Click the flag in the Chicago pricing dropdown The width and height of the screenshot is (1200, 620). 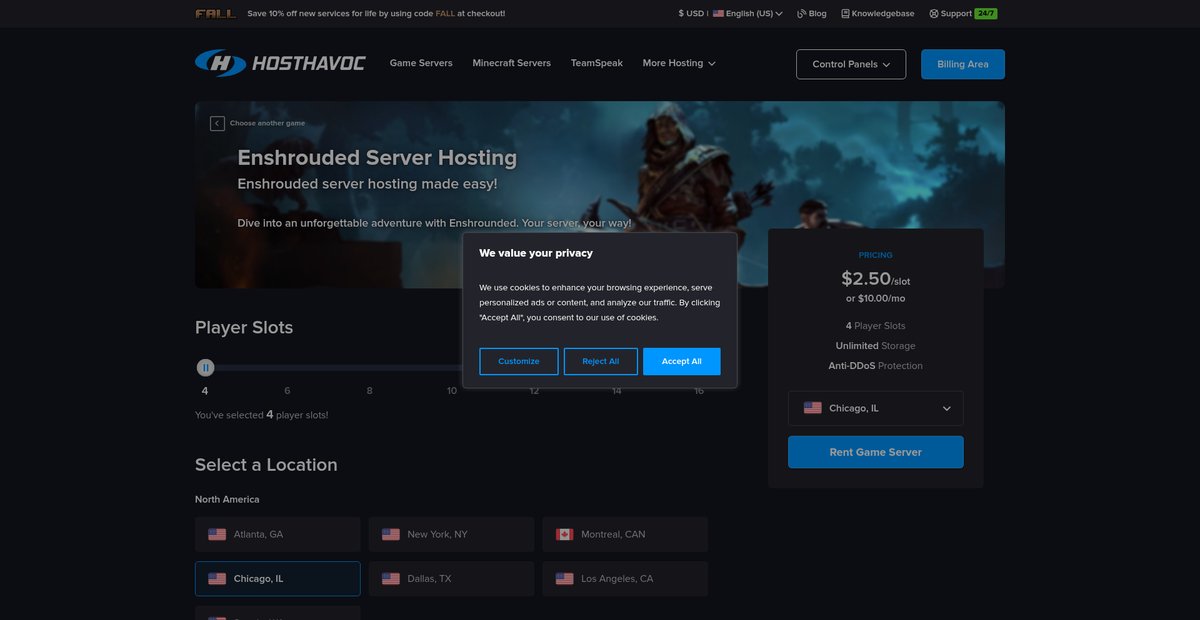(x=813, y=408)
